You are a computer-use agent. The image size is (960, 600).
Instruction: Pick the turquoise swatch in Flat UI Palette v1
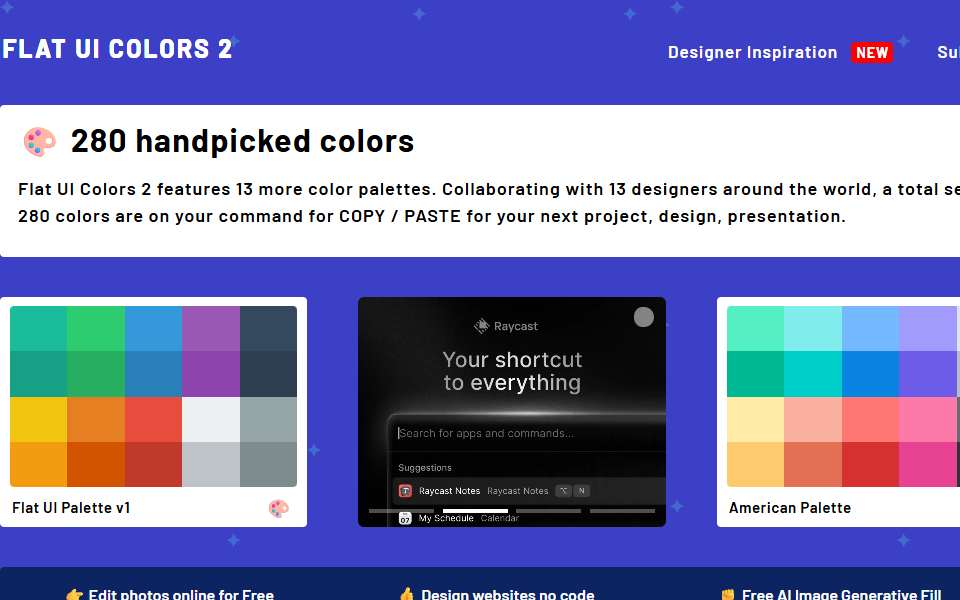39,328
